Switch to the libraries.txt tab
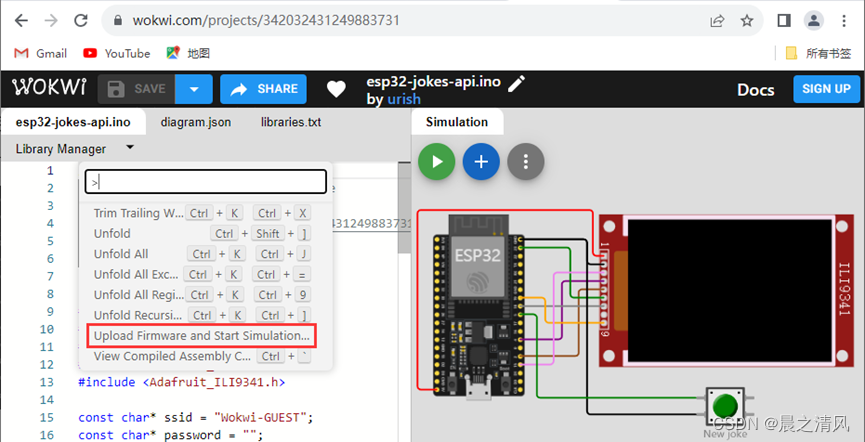Image resolution: width=865 pixels, height=442 pixels. pyautogui.click(x=291, y=122)
